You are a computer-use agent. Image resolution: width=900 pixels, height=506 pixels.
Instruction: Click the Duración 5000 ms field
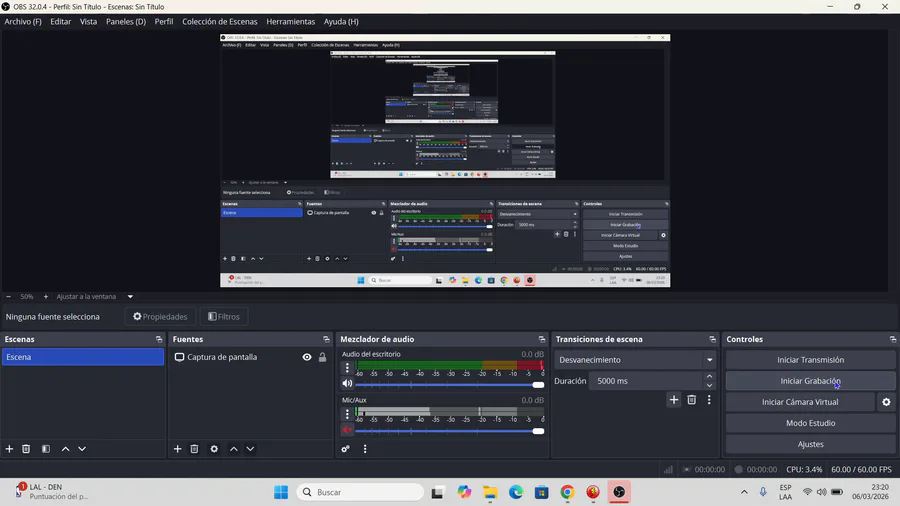(646, 381)
